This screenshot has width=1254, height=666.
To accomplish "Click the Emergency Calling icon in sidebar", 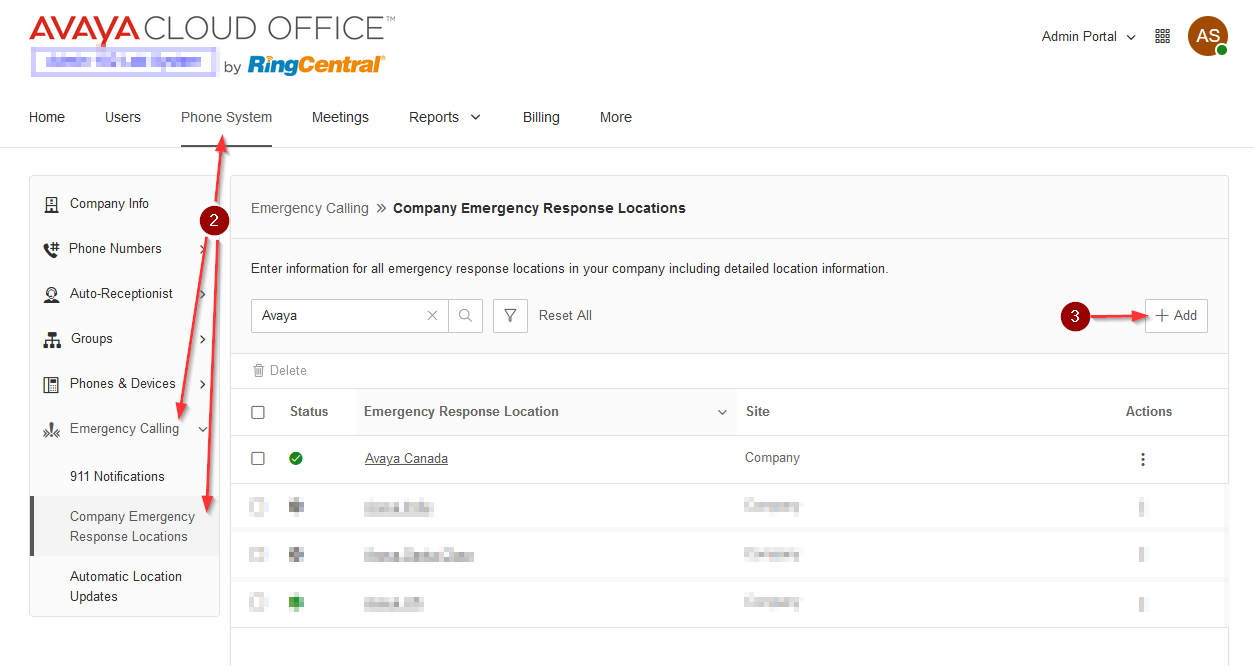I will (x=51, y=430).
